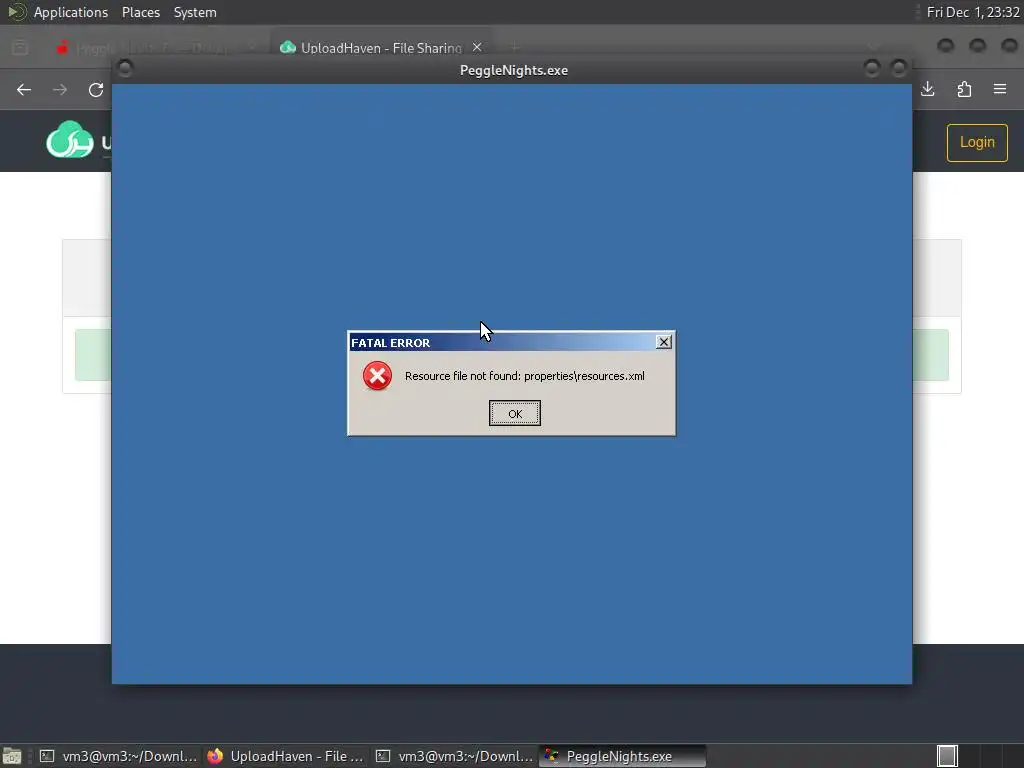Select PeggleNights.exe taskbar entry
This screenshot has height=768, width=1024.
(x=622, y=756)
